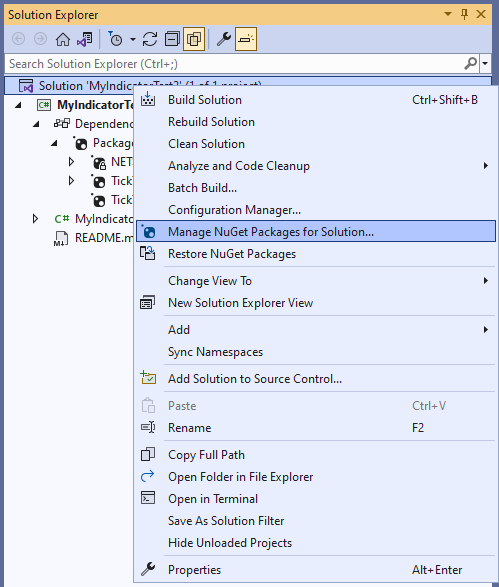The image size is (499, 587).
Task: Switch views using the solutions and folders icon
Action: tap(85, 39)
